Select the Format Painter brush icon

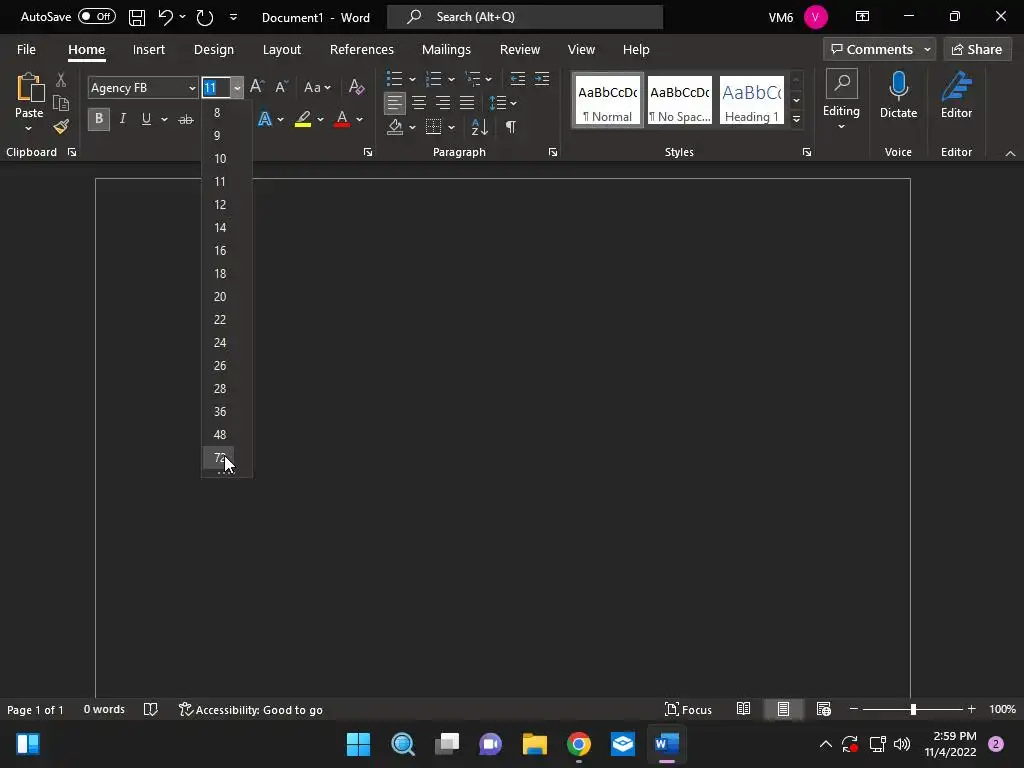61,127
